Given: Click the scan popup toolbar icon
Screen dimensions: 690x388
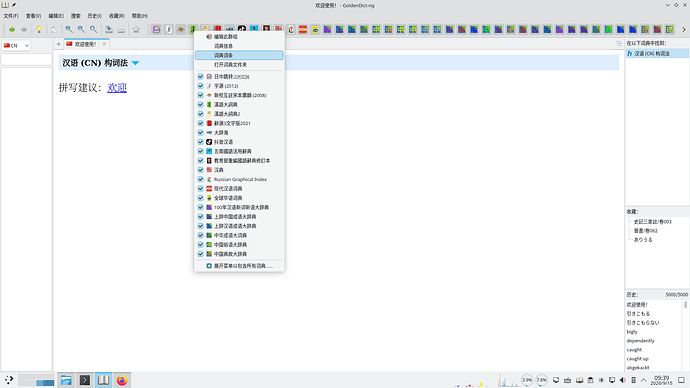Looking at the screenshot, I should [x=54, y=29].
